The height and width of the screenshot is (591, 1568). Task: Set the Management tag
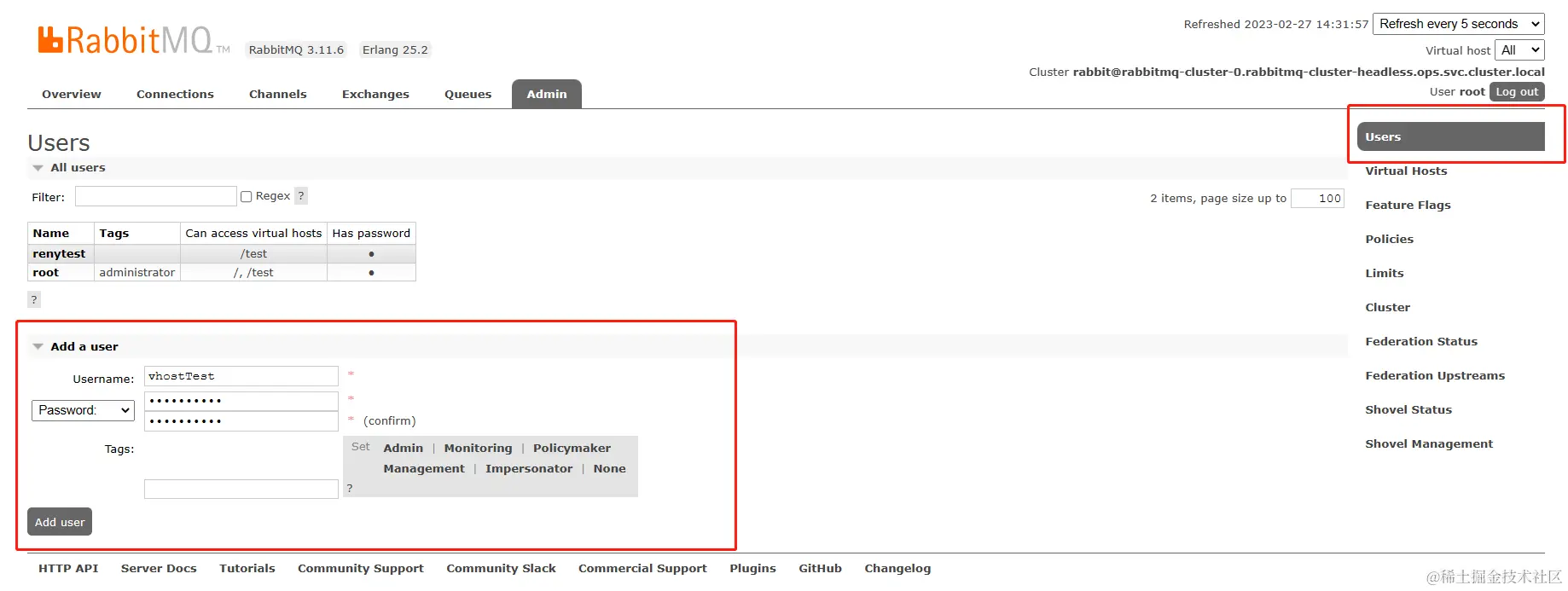click(x=424, y=469)
